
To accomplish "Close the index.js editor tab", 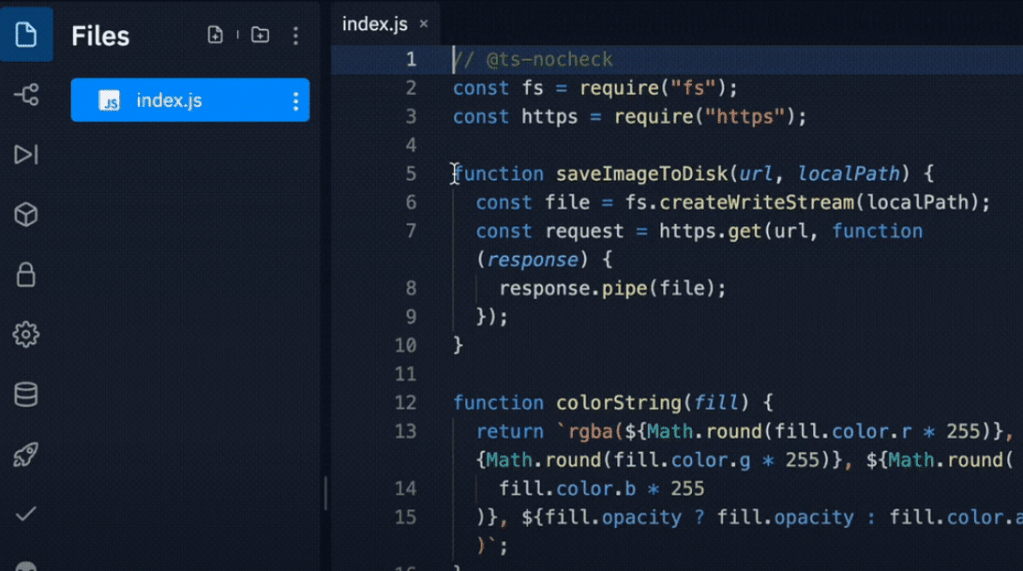I will (423, 24).
